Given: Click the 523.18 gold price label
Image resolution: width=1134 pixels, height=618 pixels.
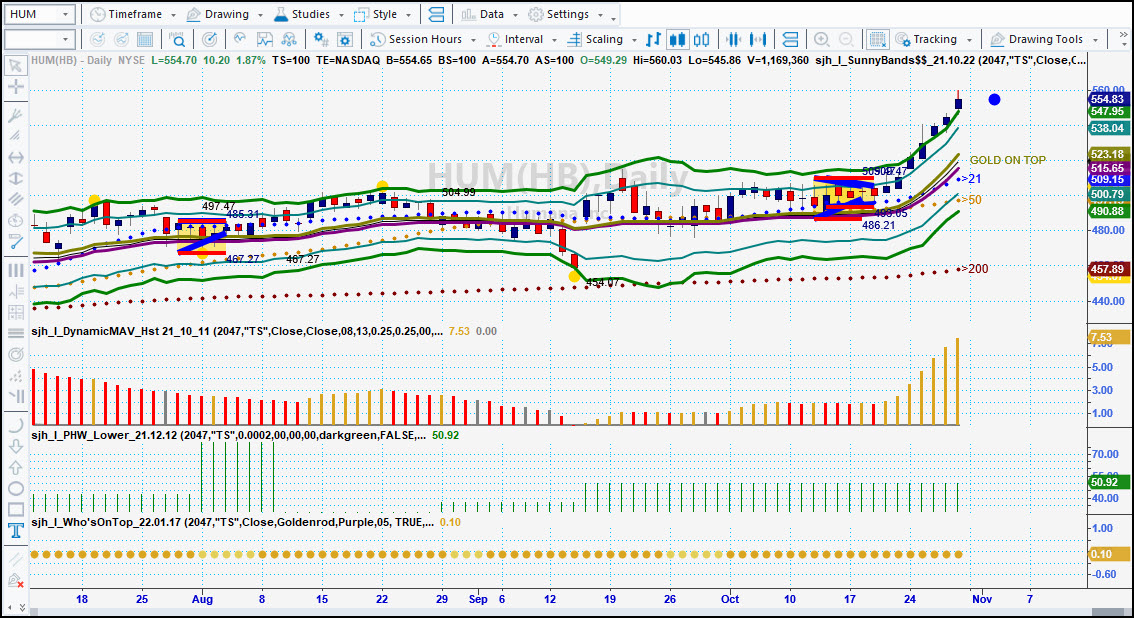Looking at the screenshot, I should [x=1107, y=154].
